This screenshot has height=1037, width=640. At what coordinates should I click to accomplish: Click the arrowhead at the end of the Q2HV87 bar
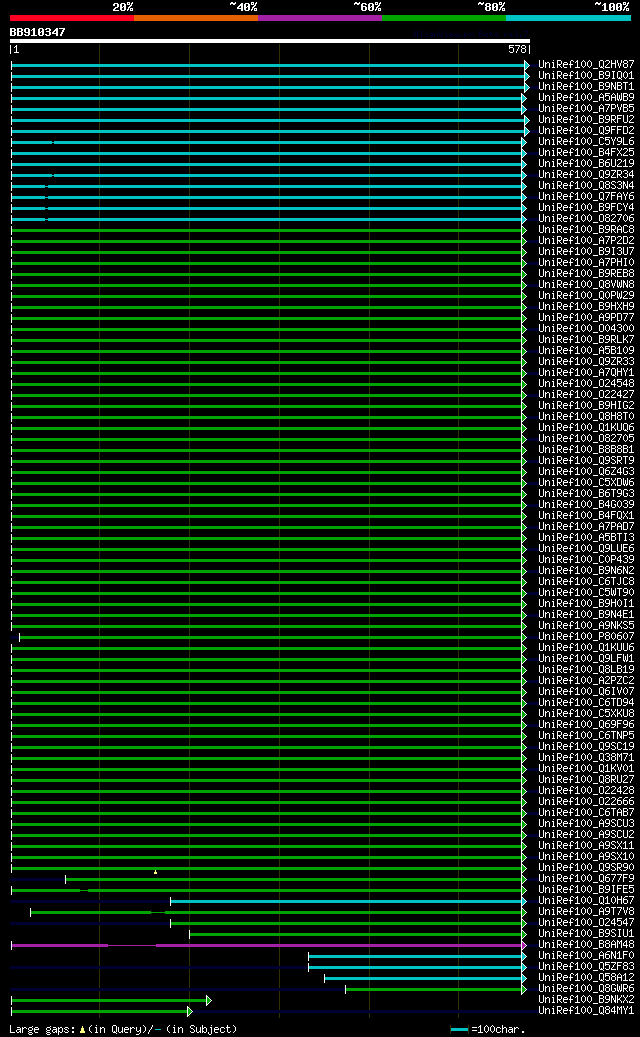[x=527, y=65]
